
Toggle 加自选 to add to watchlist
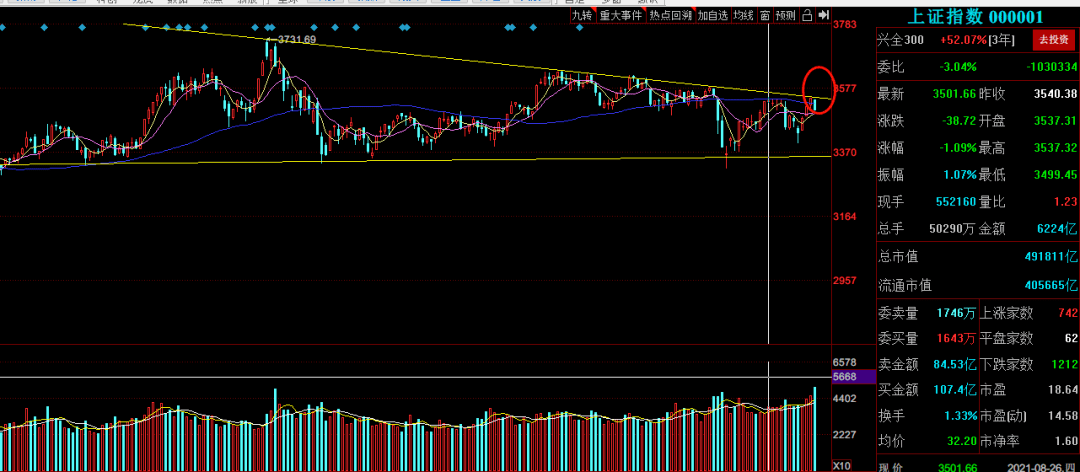coord(712,15)
